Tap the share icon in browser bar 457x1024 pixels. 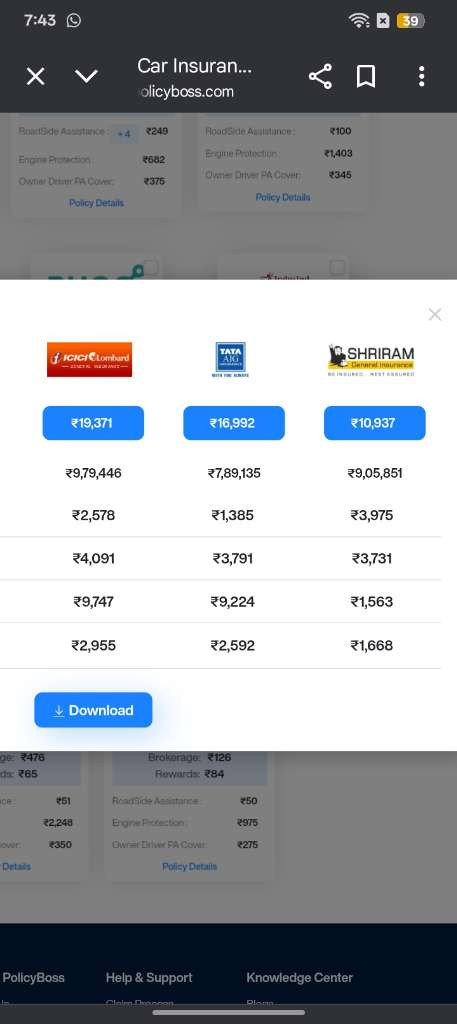click(x=320, y=77)
